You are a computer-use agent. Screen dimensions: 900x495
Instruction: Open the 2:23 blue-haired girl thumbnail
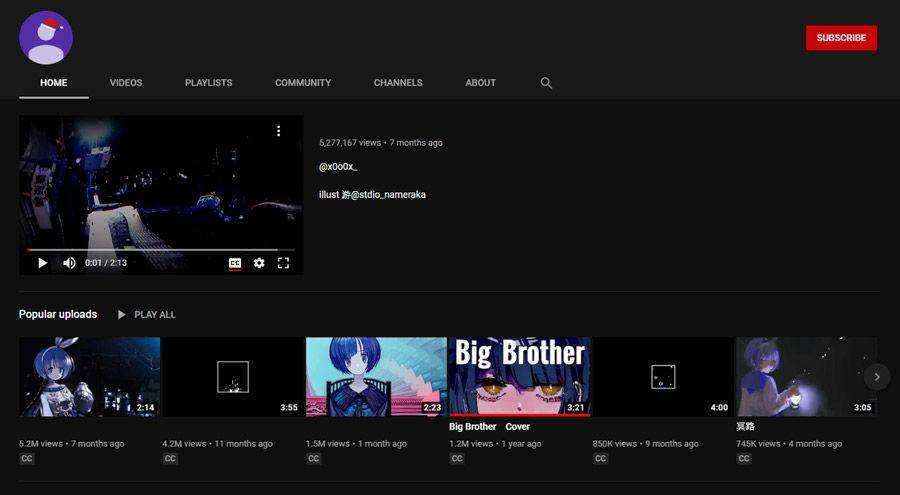point(377,377)
